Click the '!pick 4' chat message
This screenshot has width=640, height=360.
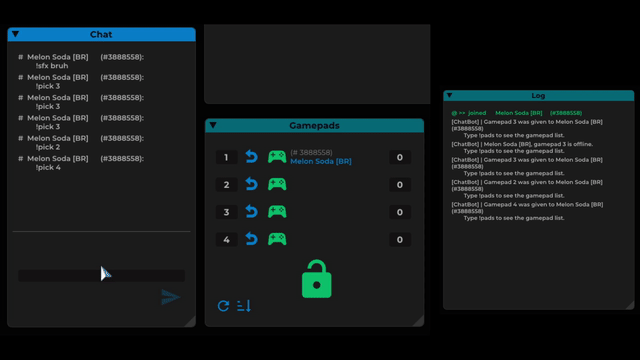click(x=48, y=167)
